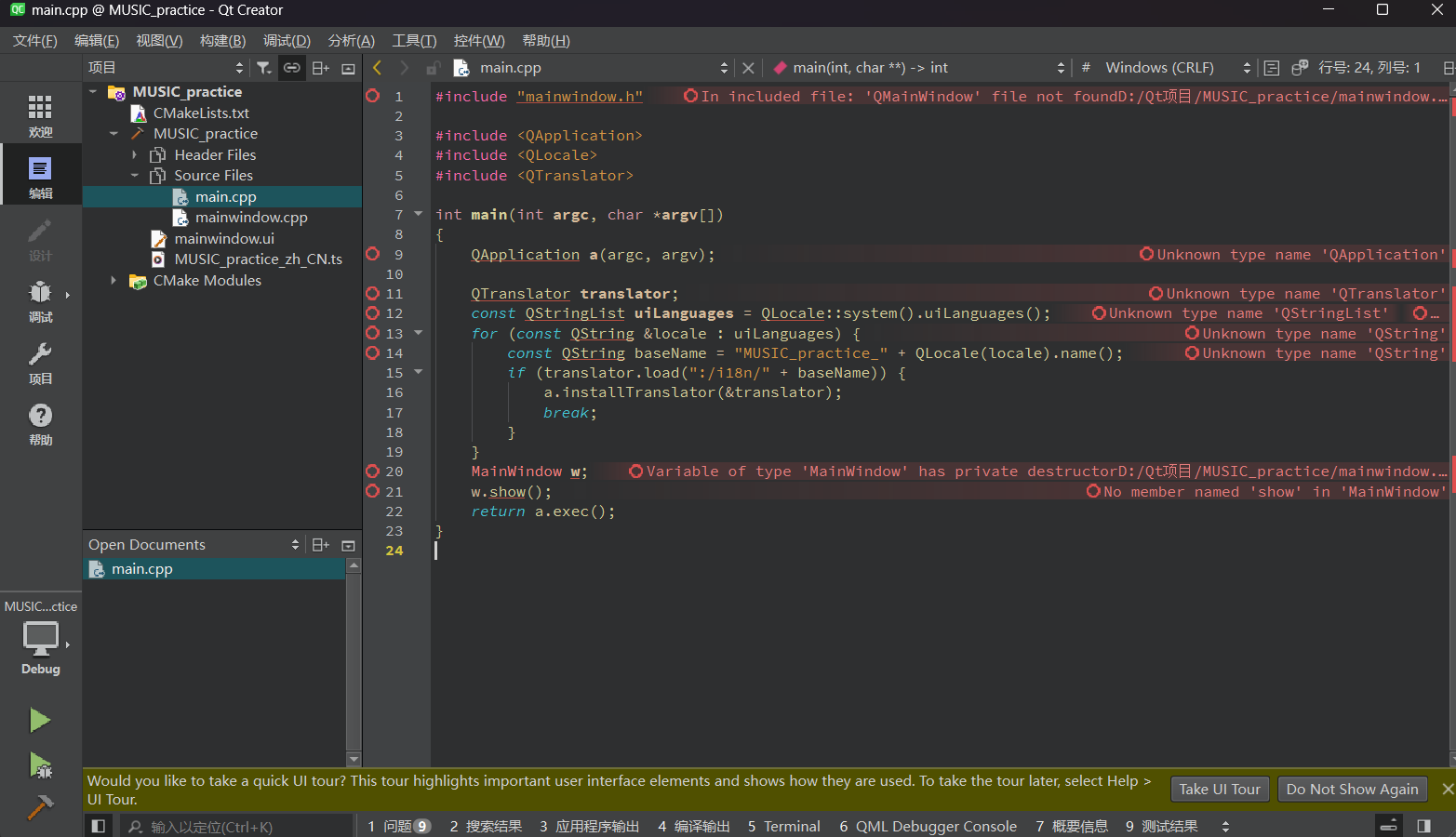1456x837 pixels.
Task: Open the MUSIC_practice Debug kit selector
Action: click(x=40, y=638)
